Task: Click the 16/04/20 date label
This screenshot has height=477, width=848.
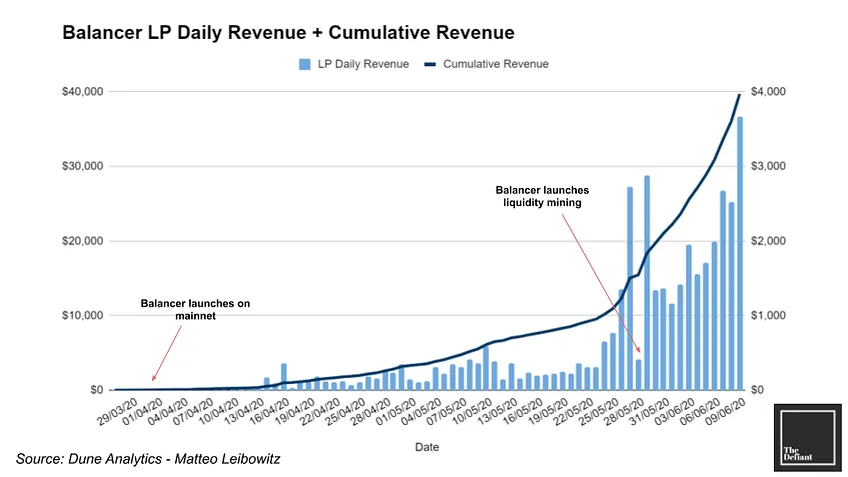Action: click(x=269, y=412)
